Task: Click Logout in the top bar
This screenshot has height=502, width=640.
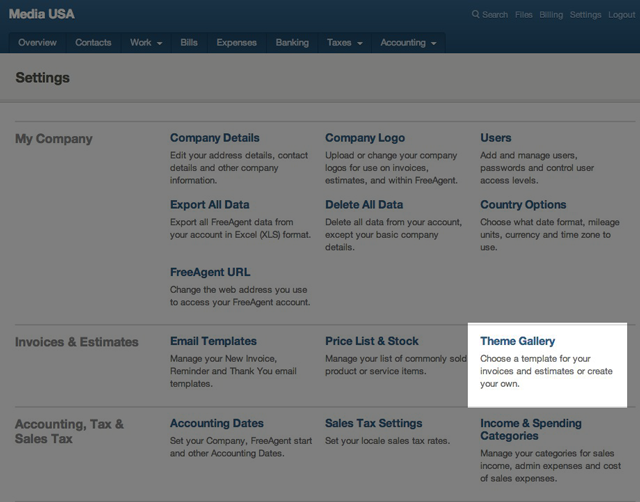Action: 619,15
